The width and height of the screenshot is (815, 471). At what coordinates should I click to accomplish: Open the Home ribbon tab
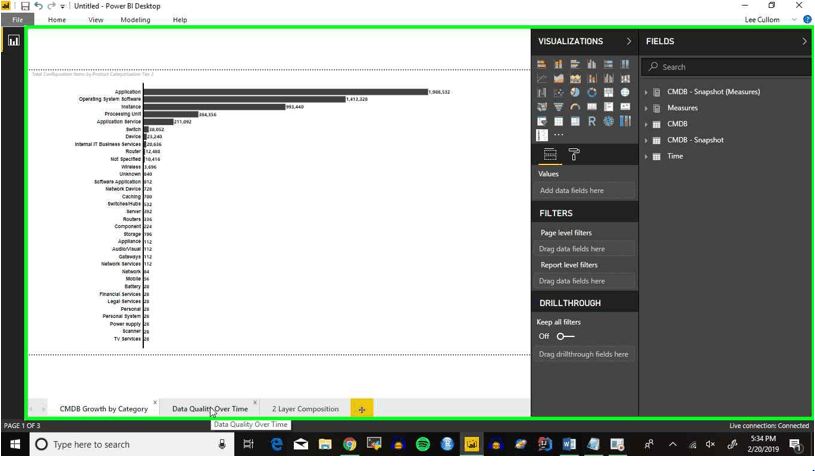(57, 20)
